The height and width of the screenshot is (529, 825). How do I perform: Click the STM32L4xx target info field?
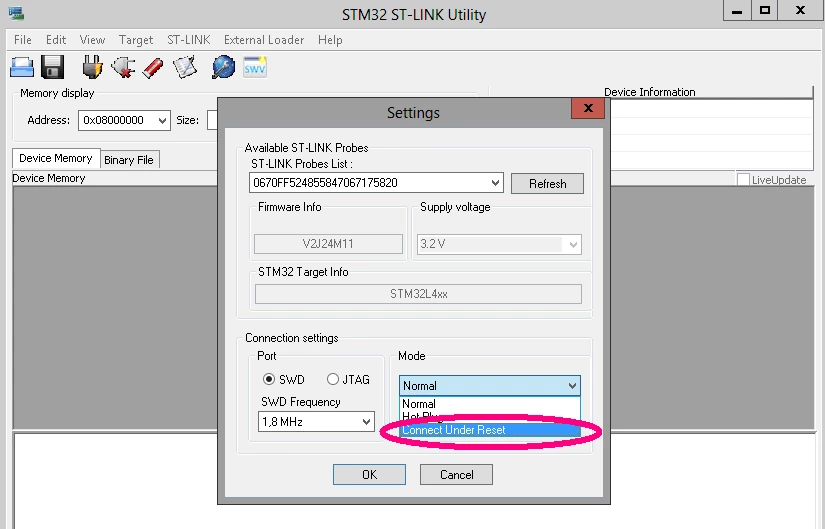(418, 294)
